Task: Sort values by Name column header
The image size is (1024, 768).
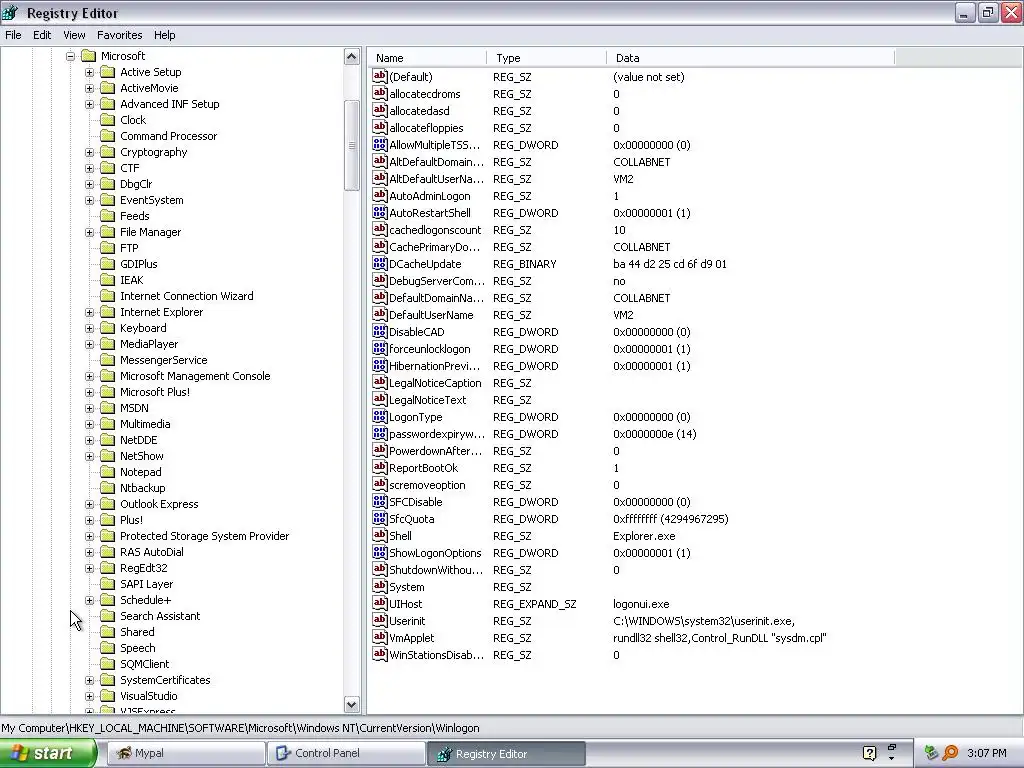Action: [x=428, y=58]
